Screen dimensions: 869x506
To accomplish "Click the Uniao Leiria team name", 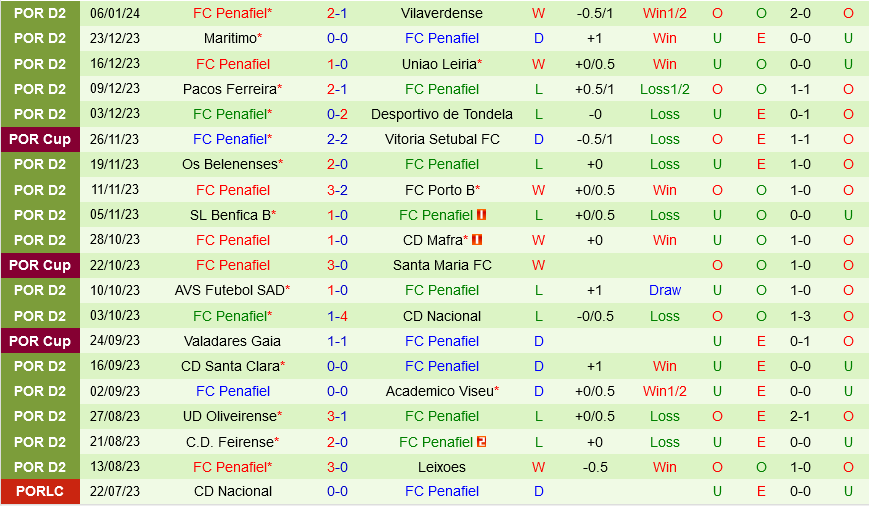I will (x=438, y=64).
